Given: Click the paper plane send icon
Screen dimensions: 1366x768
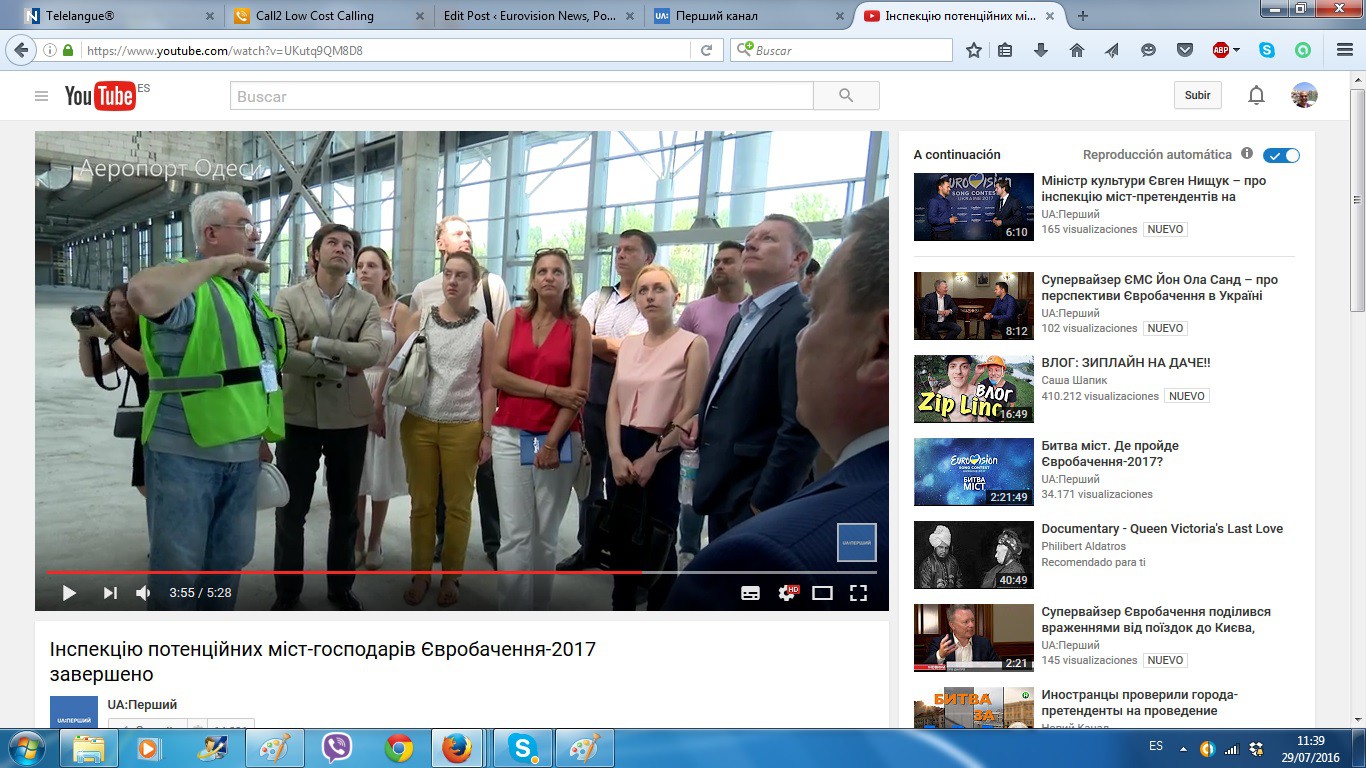Looking at the screenshot, I should (x=1112, y=50).
